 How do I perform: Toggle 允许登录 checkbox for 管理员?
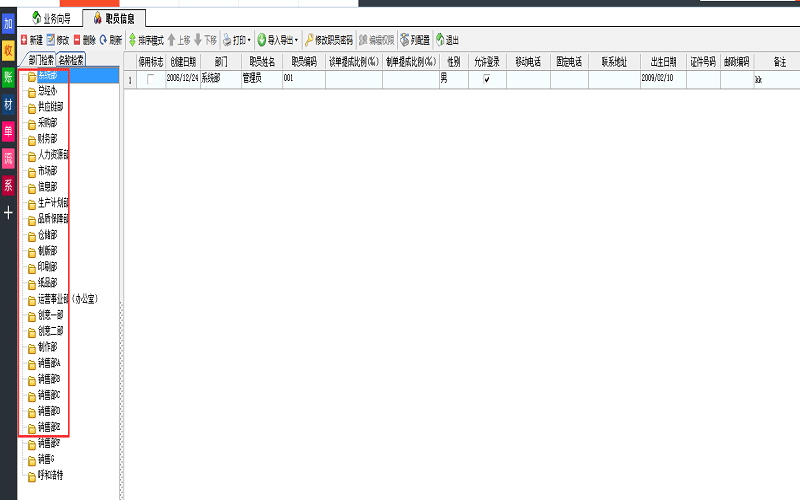tap(487, 77)
